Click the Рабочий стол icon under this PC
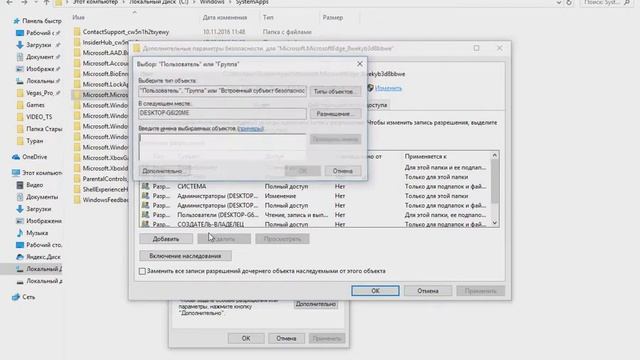 coord(20,245)
